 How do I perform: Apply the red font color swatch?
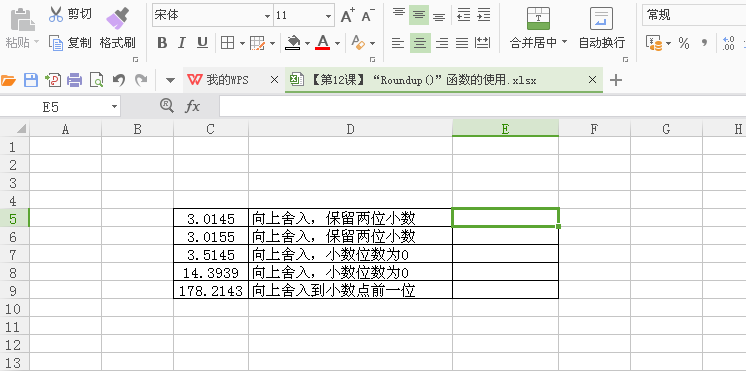(323, 43)
